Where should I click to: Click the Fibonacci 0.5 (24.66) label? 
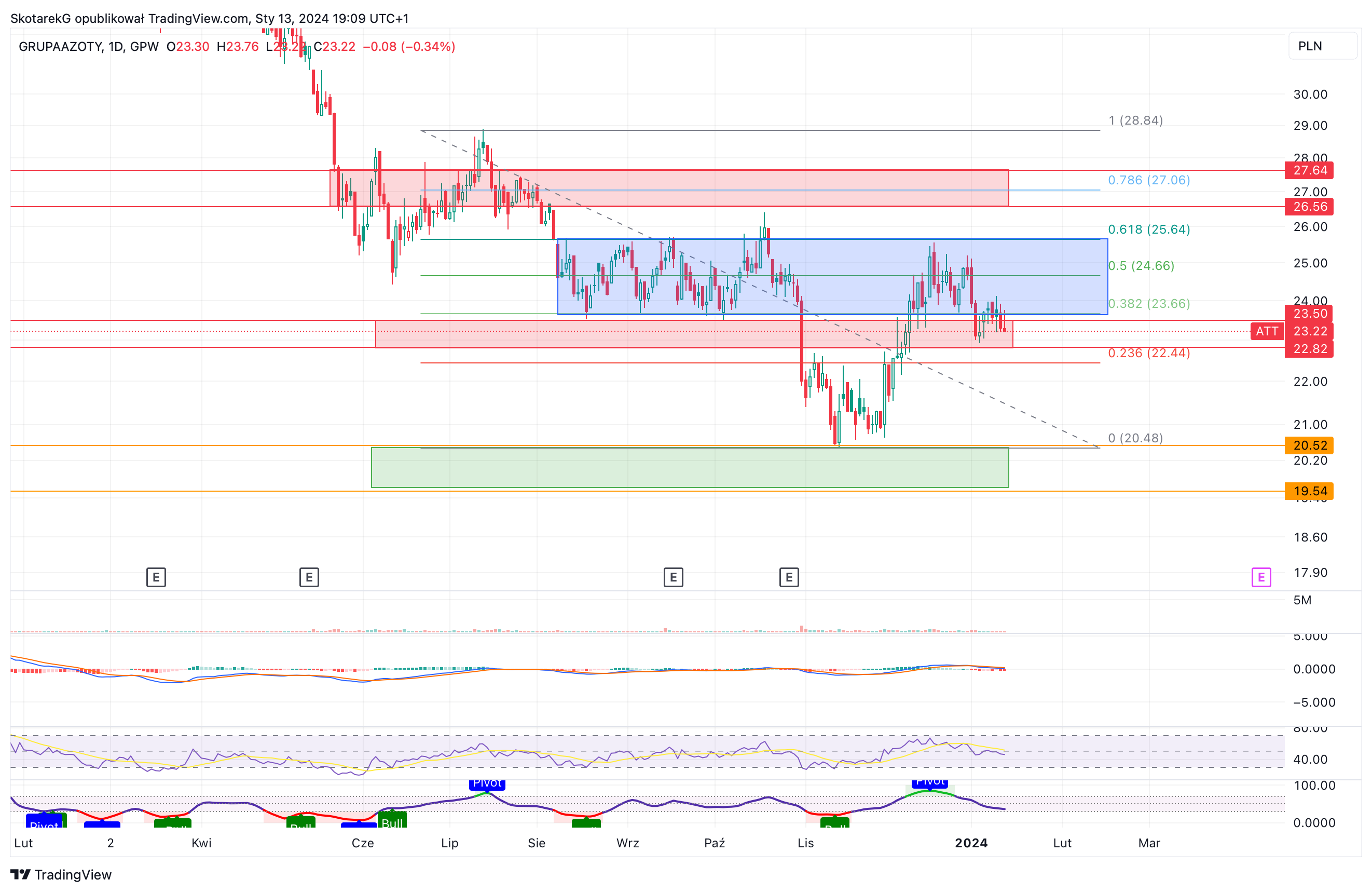click(x=1141, y=265)
